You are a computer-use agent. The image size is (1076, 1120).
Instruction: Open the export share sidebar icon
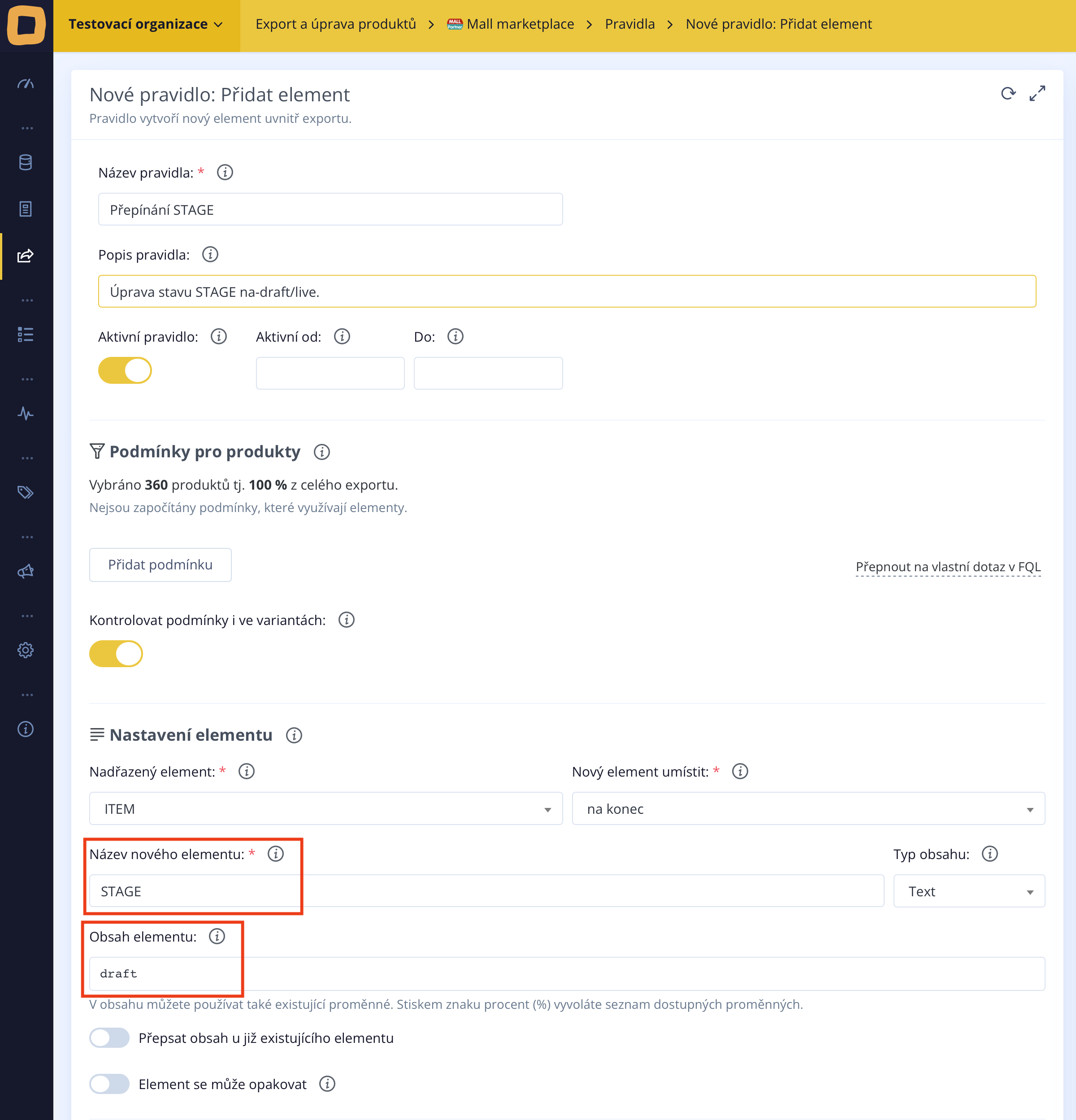tap(26, 256)
